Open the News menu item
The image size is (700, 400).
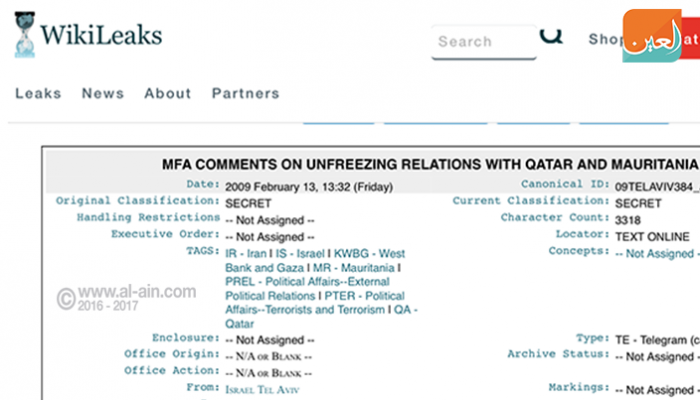point(103,93)
